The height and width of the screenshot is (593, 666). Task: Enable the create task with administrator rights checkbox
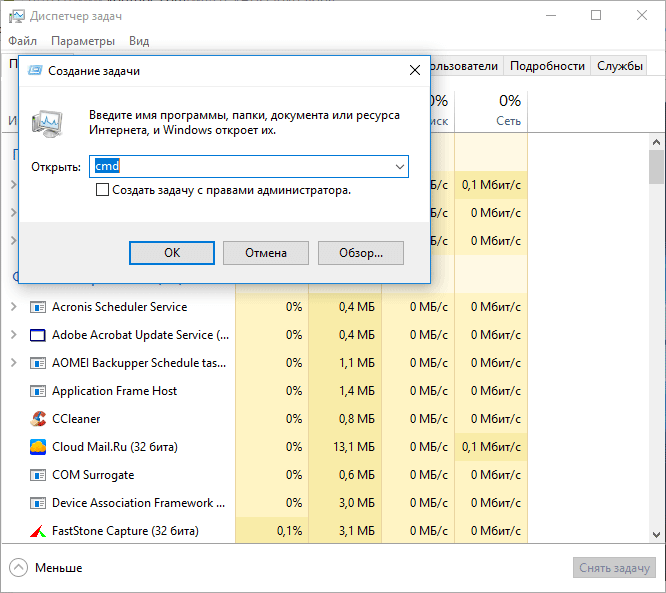tap(102, 190)
